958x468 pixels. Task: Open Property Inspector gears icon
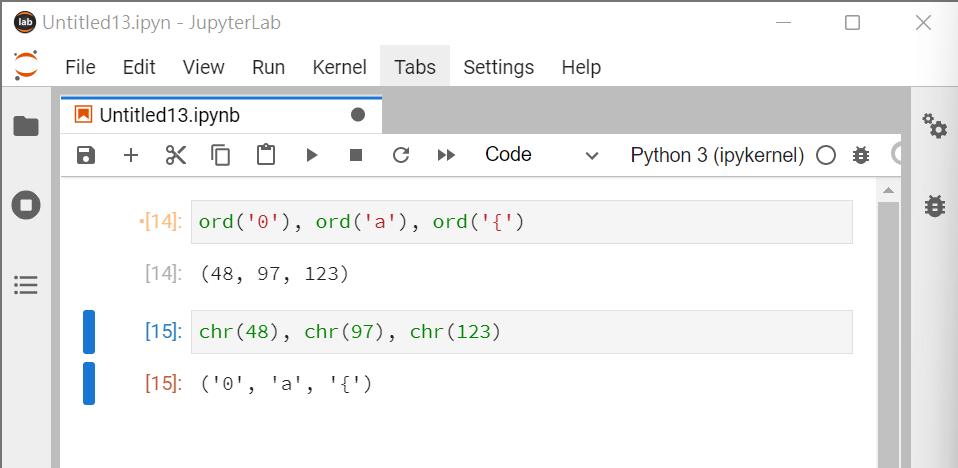pyautogui.click(x=934, y=126)
